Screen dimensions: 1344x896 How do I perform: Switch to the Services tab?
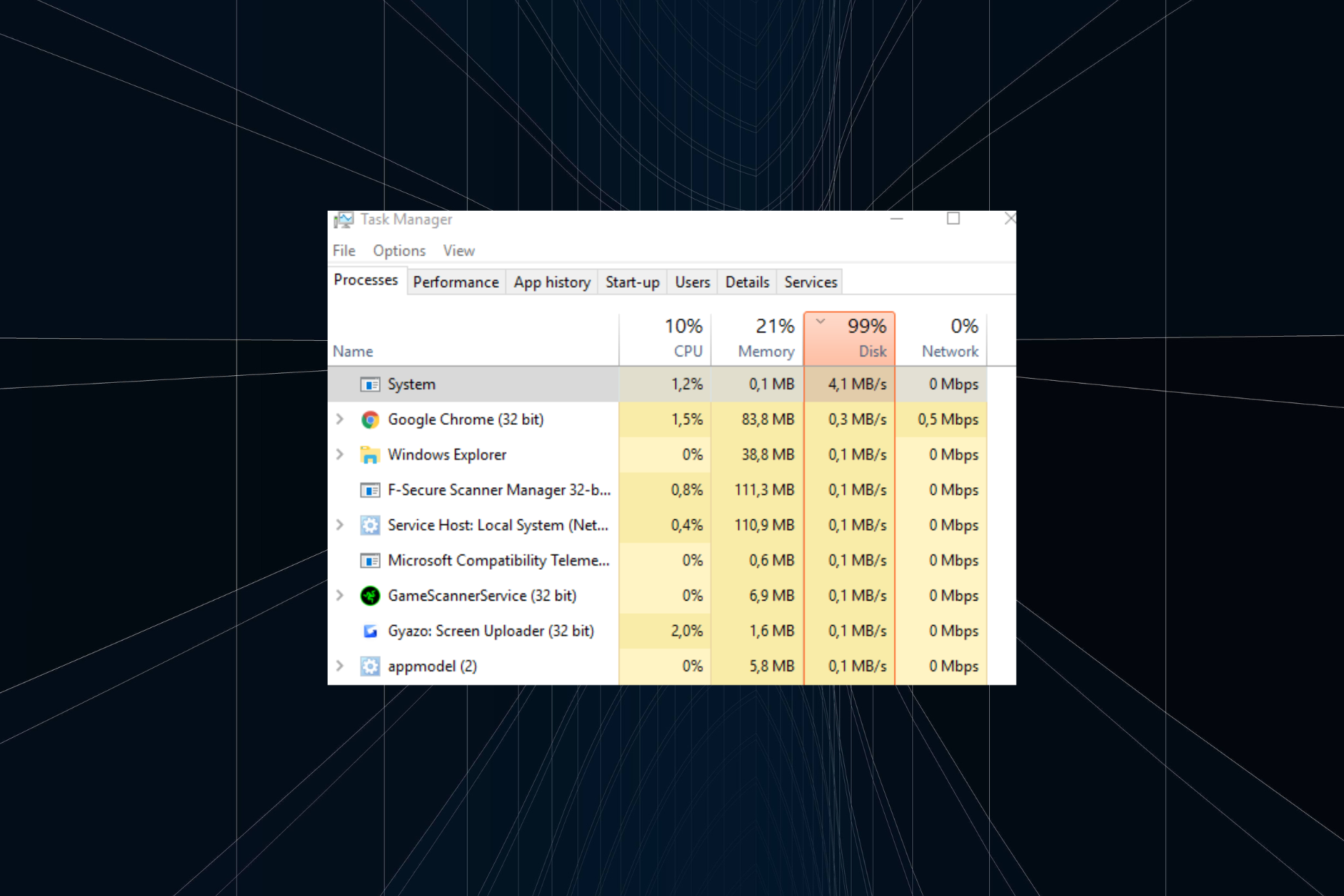[x=811, y=282]
